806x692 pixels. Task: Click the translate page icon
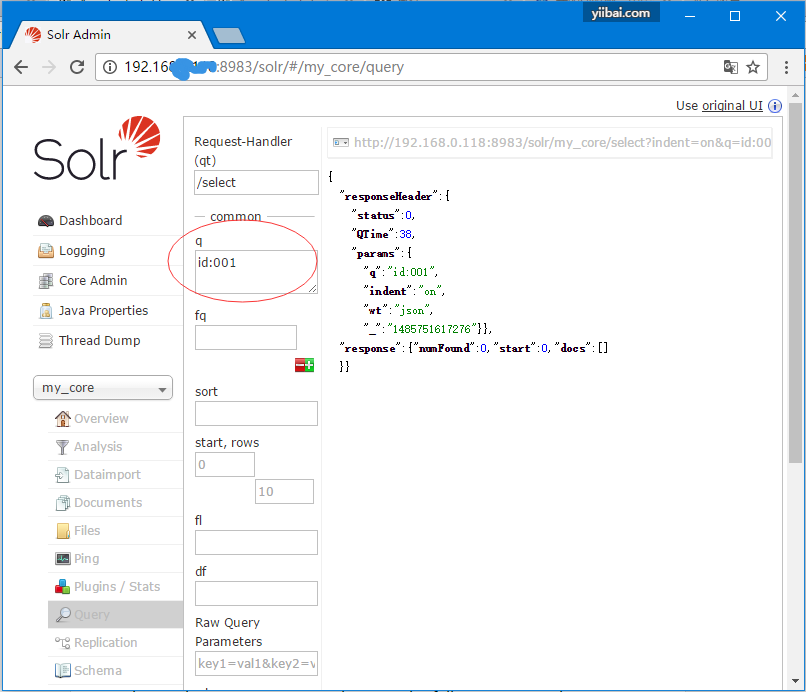click(731, 67)
